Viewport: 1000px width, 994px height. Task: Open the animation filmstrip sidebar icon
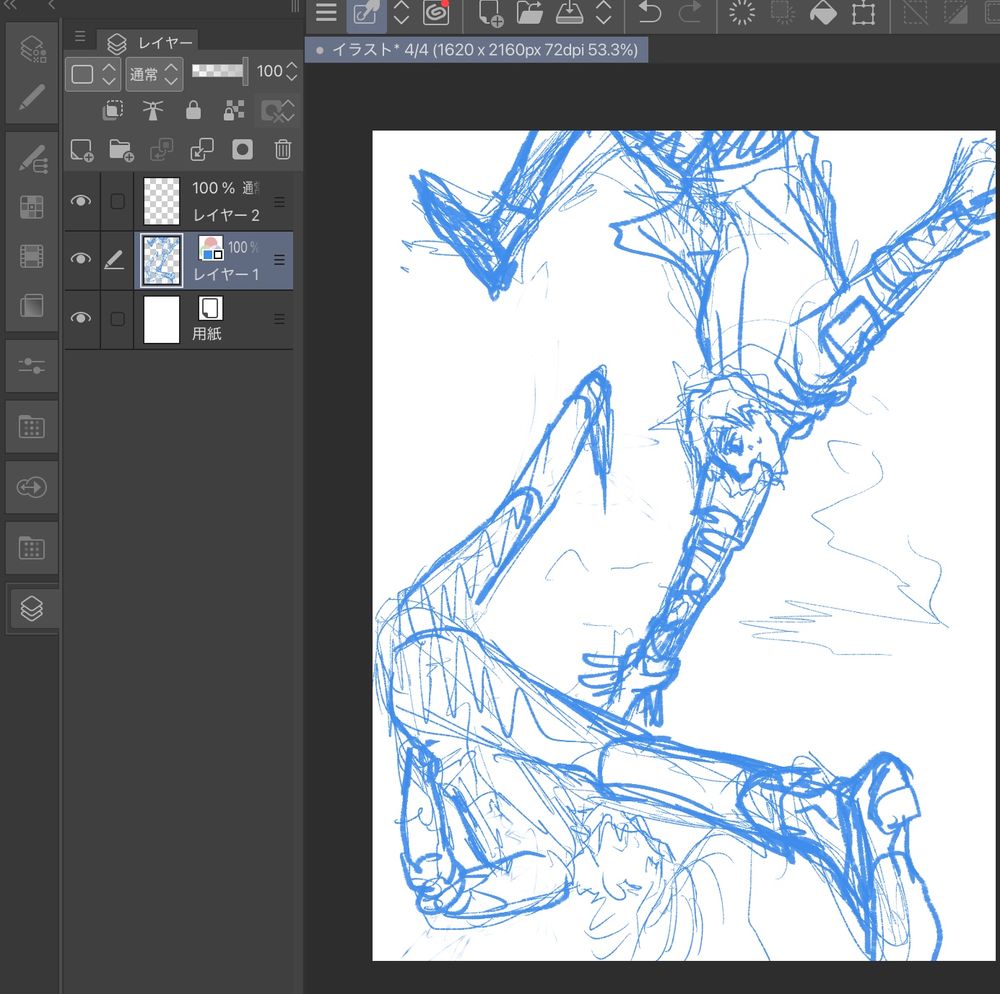click(32, 256)
